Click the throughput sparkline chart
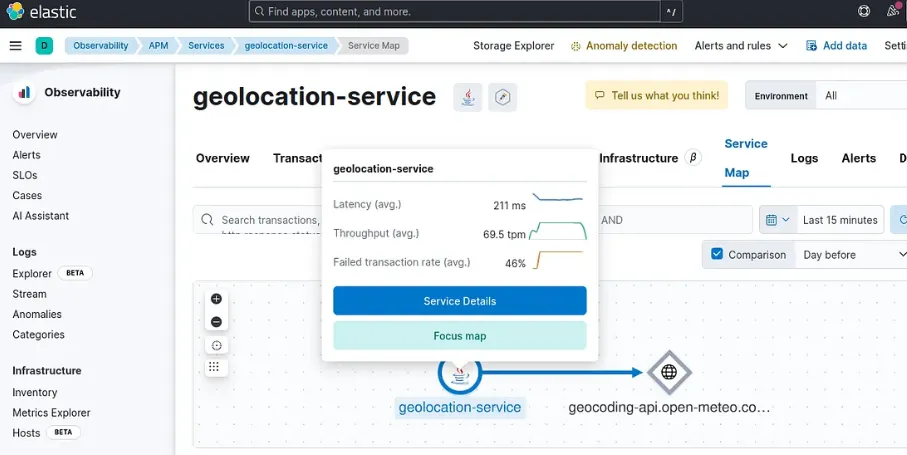The width and height of the screenshot is (907, 455). [x=558, y=231]
